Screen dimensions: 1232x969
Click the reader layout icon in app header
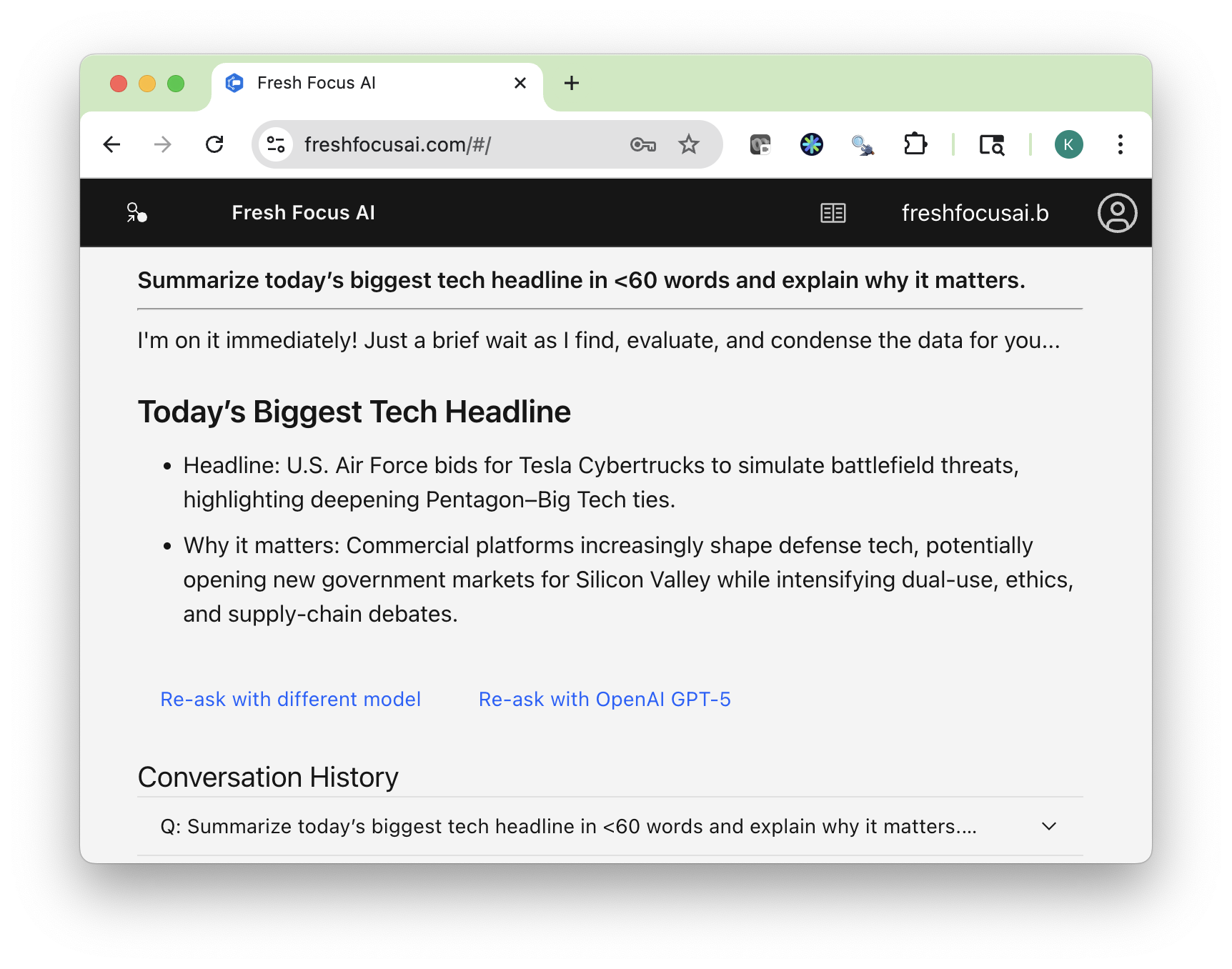point(833,213)
